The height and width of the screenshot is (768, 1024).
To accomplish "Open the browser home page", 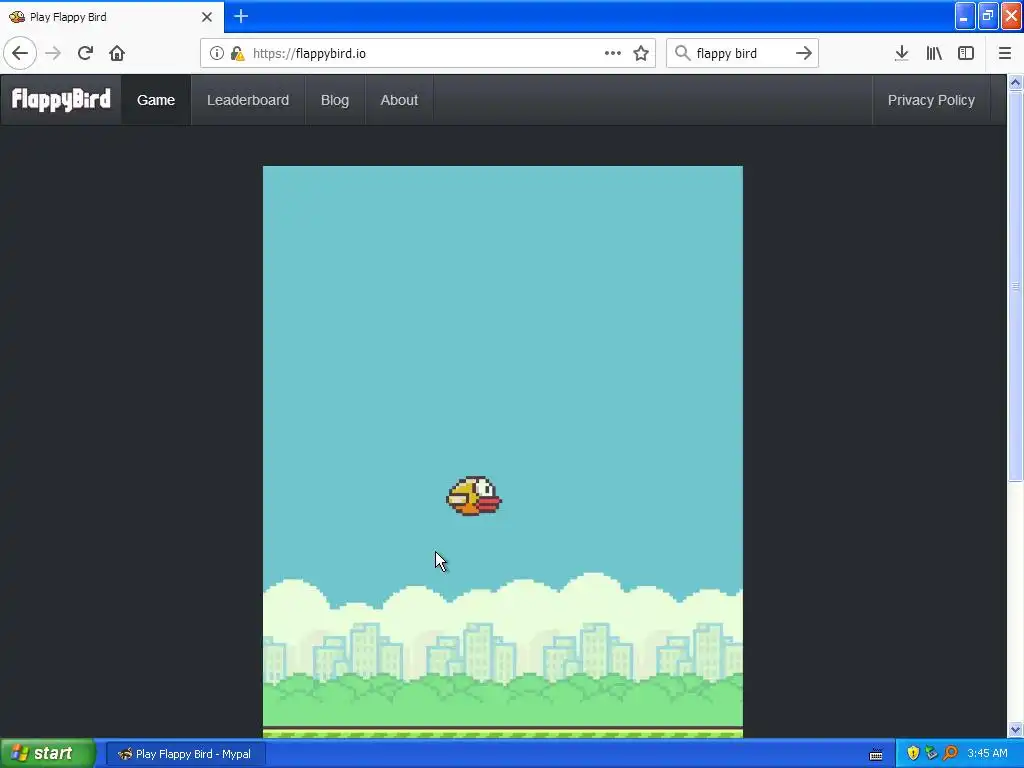I will pyautogui.click(x=117, y=53).
